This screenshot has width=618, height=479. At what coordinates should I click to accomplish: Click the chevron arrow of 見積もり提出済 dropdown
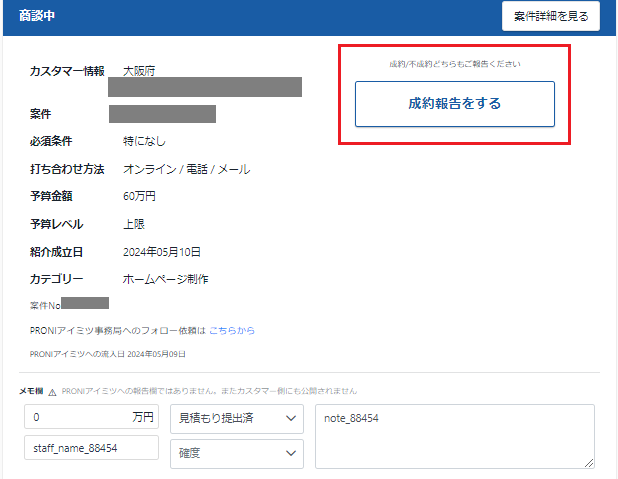pos(291,418)
